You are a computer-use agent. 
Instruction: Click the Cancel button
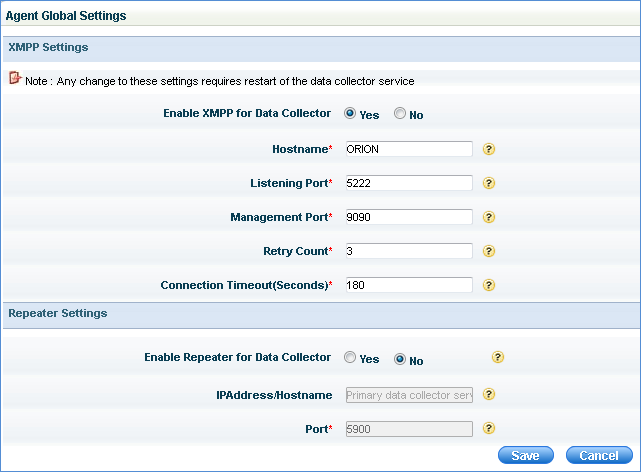(x=599, y=455)
